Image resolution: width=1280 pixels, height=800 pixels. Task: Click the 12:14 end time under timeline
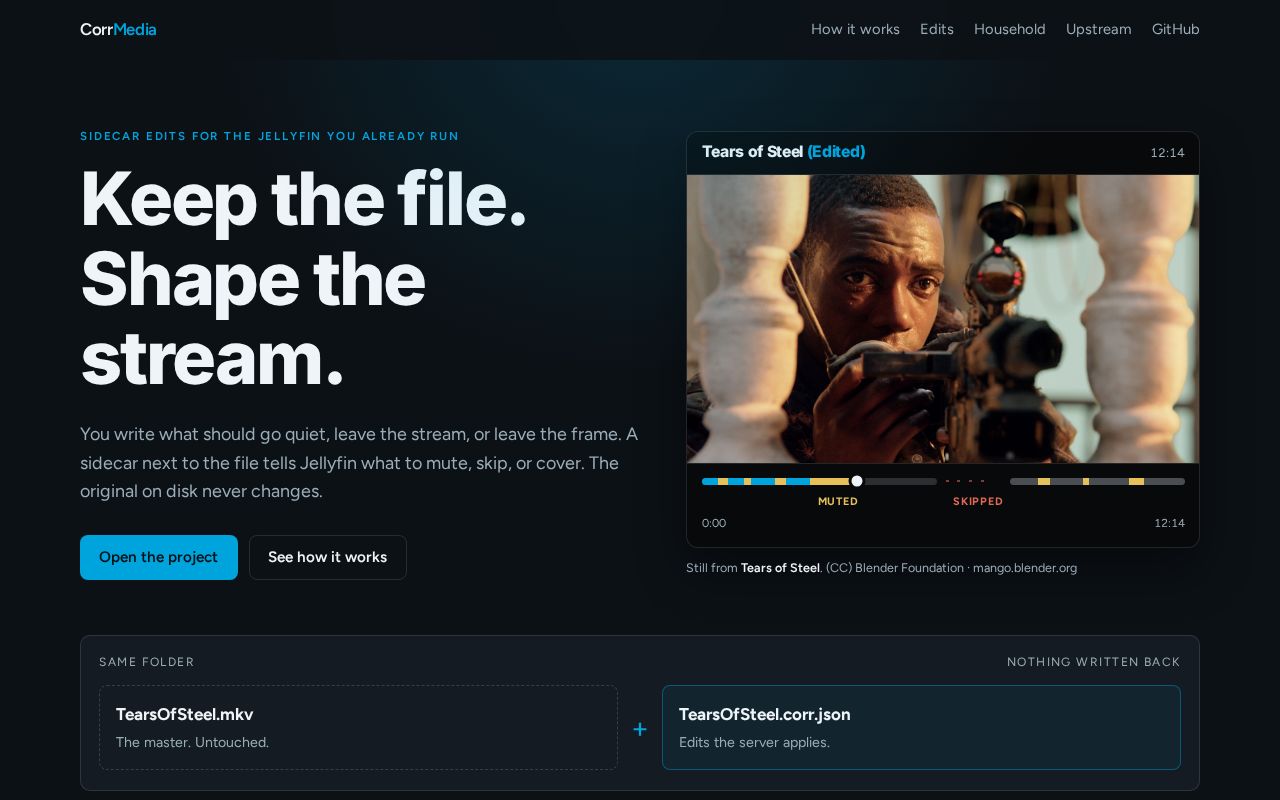pyautogui.click(x=1169, y=523)
